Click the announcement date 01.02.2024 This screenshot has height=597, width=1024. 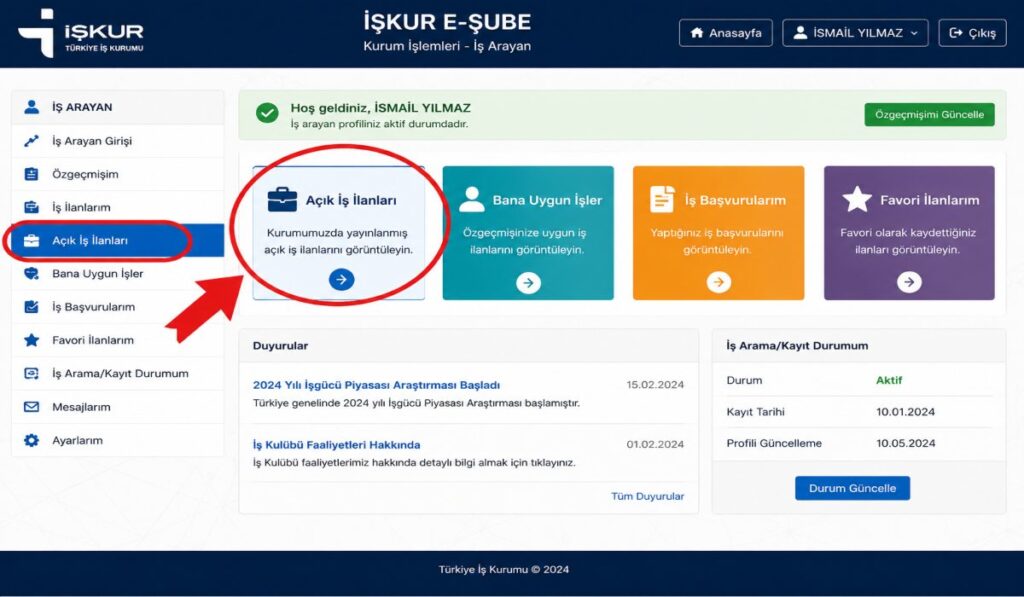655,444
